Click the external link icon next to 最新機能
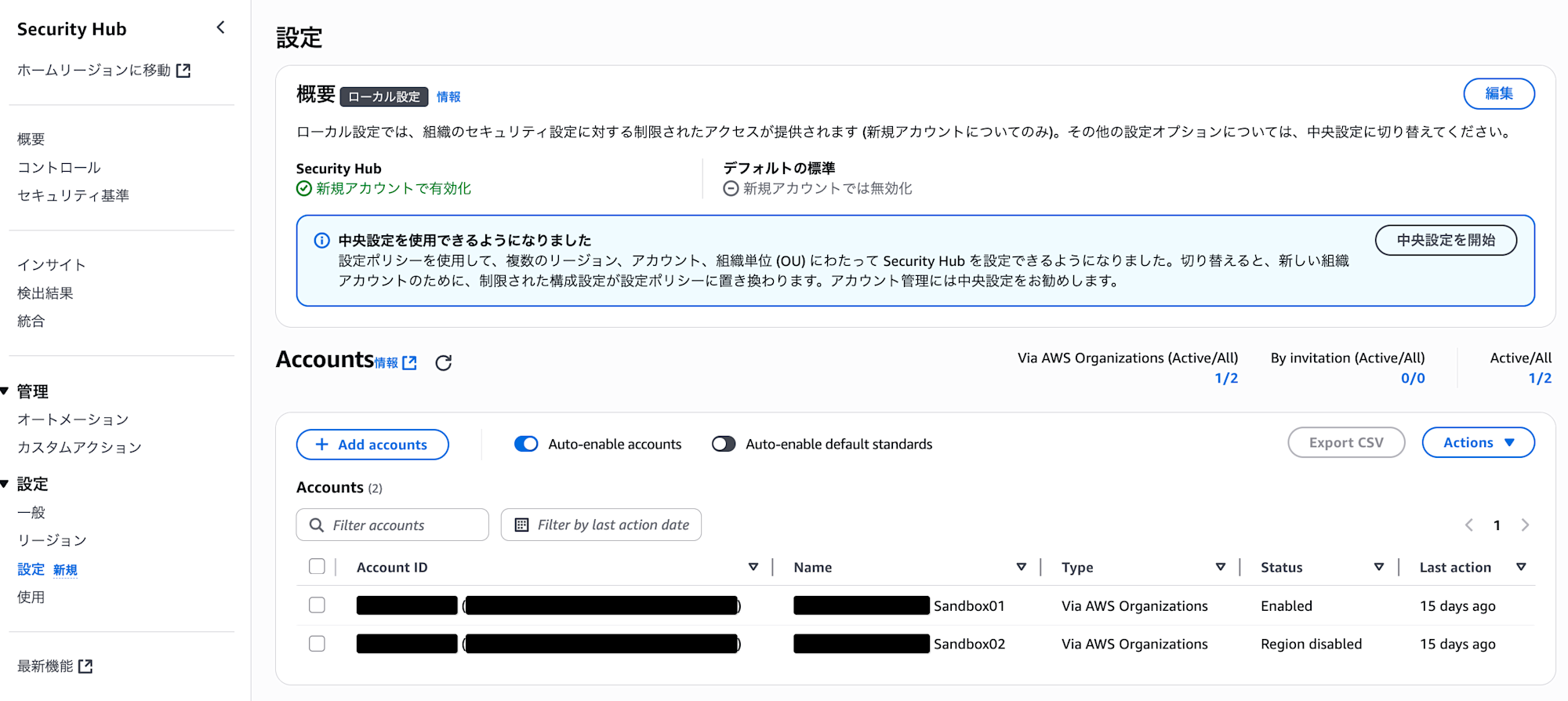1568x701 pixels. tap(85, 666)
